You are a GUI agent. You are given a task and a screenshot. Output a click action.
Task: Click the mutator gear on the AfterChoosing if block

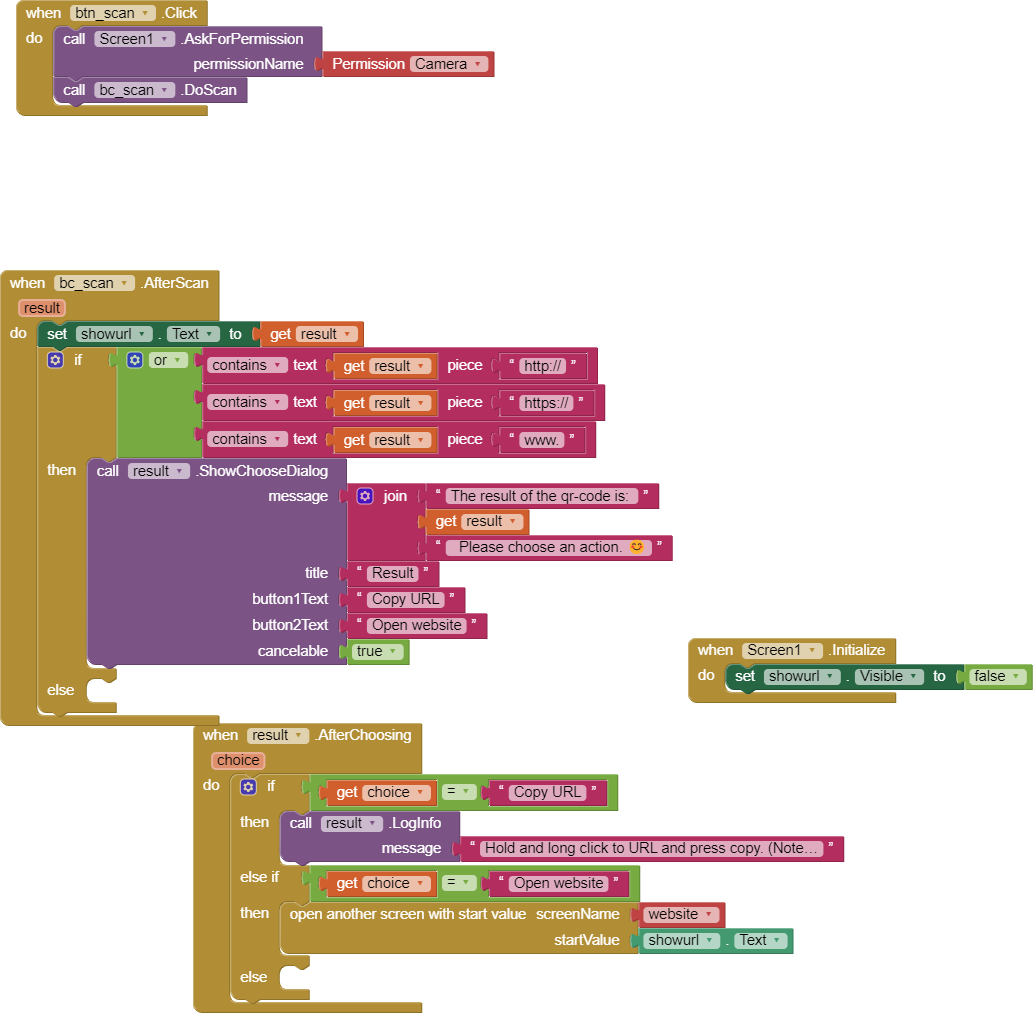(248, 786)
